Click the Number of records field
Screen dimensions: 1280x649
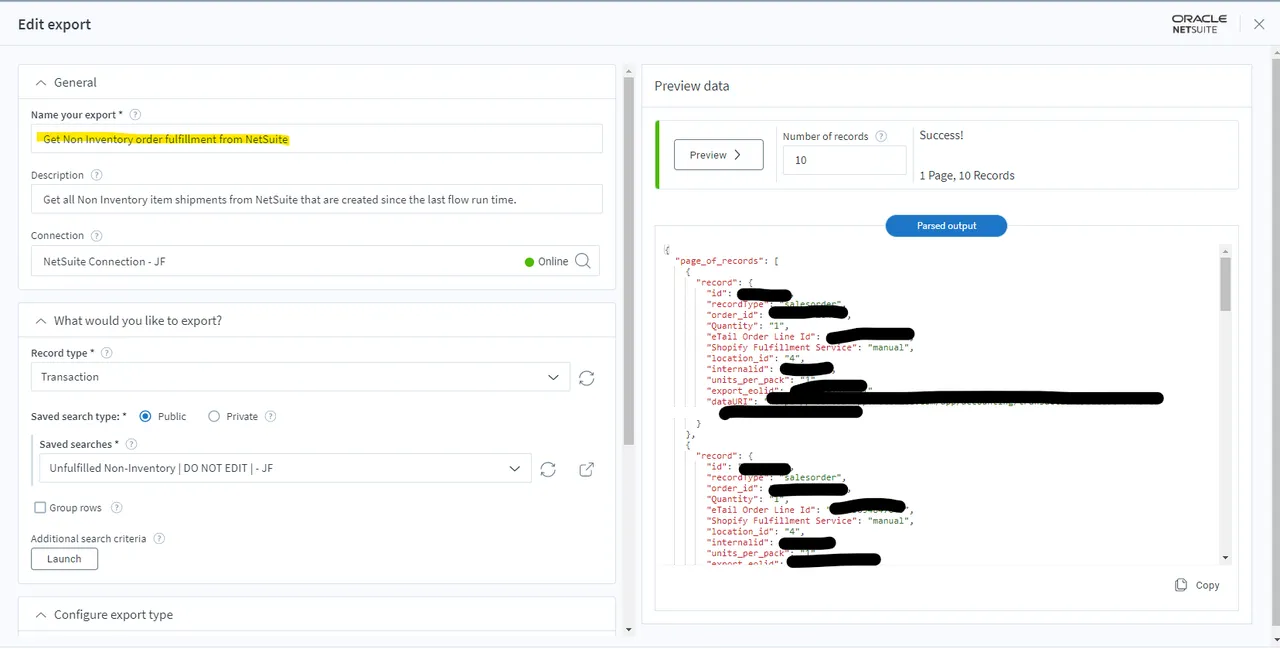tap(844, 160)
